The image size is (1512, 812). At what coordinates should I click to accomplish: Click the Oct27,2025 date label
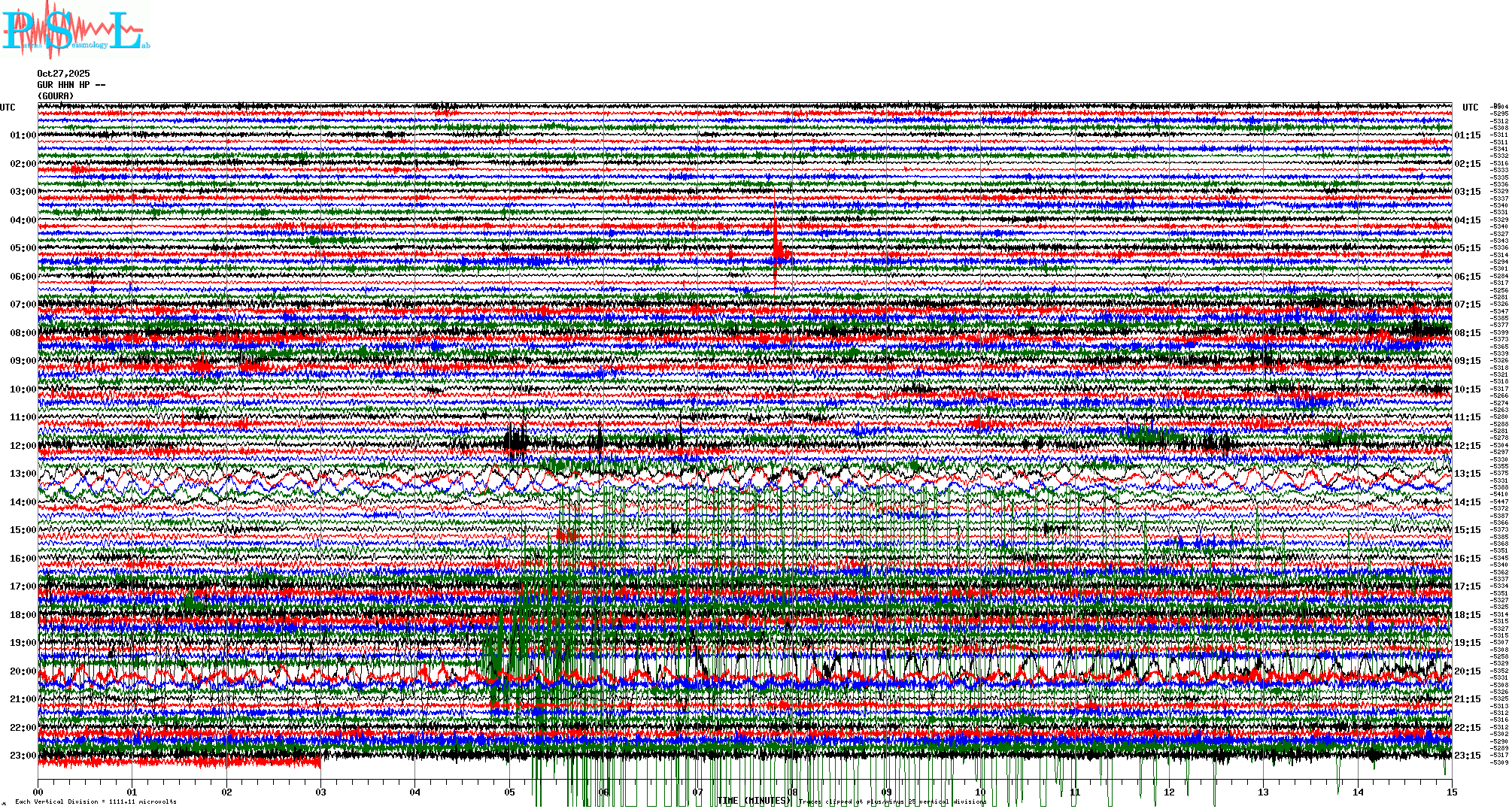[63, 74]
